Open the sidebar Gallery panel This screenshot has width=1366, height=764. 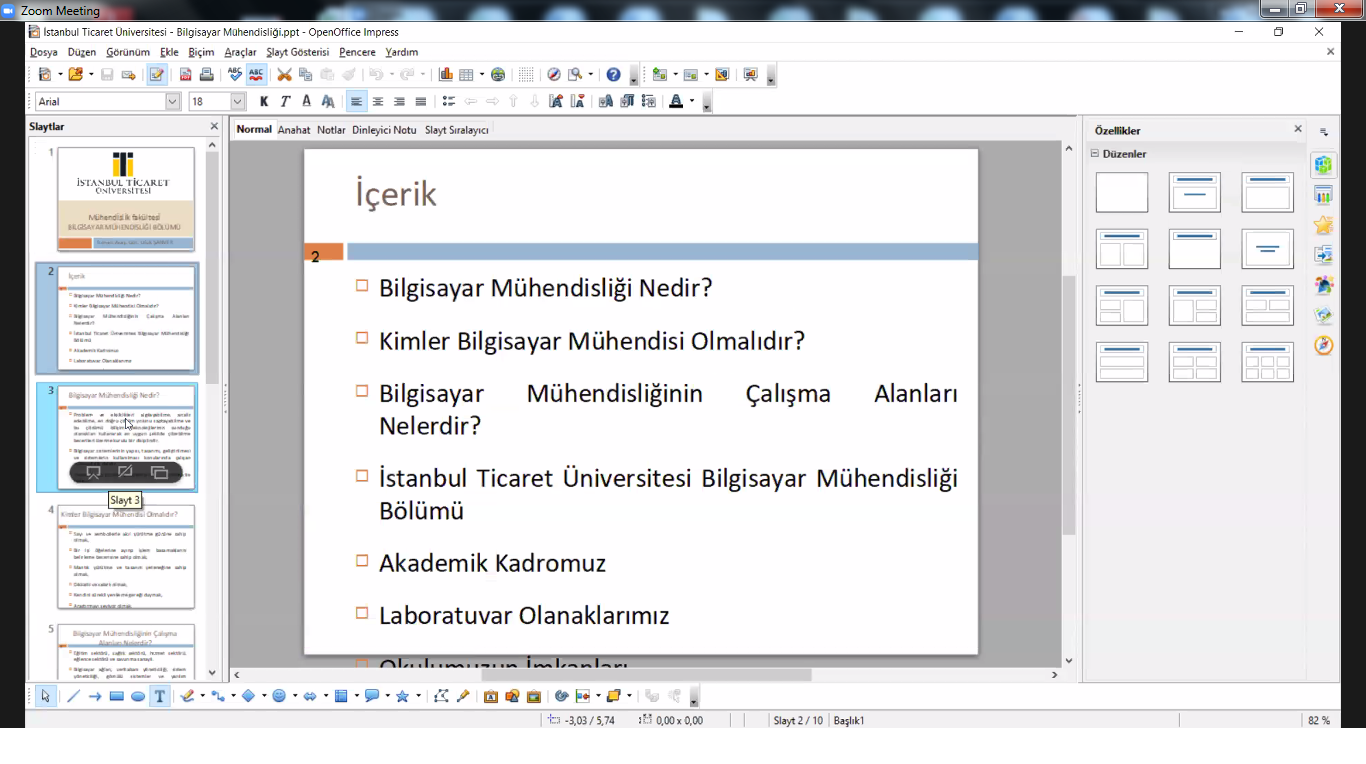pyautogui.click(x=1324, y=315)
